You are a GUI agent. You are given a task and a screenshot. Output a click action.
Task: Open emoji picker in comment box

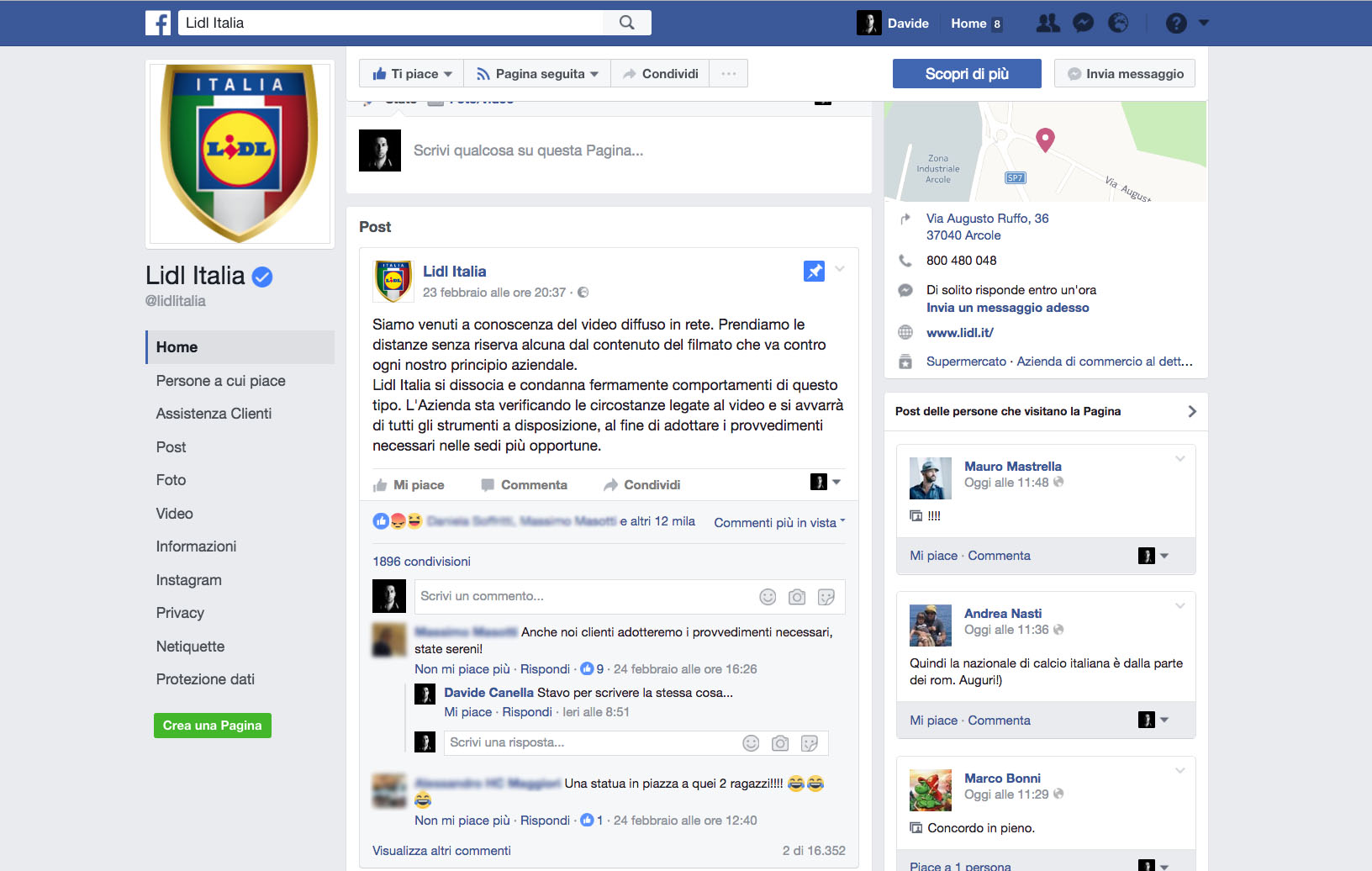768,597
